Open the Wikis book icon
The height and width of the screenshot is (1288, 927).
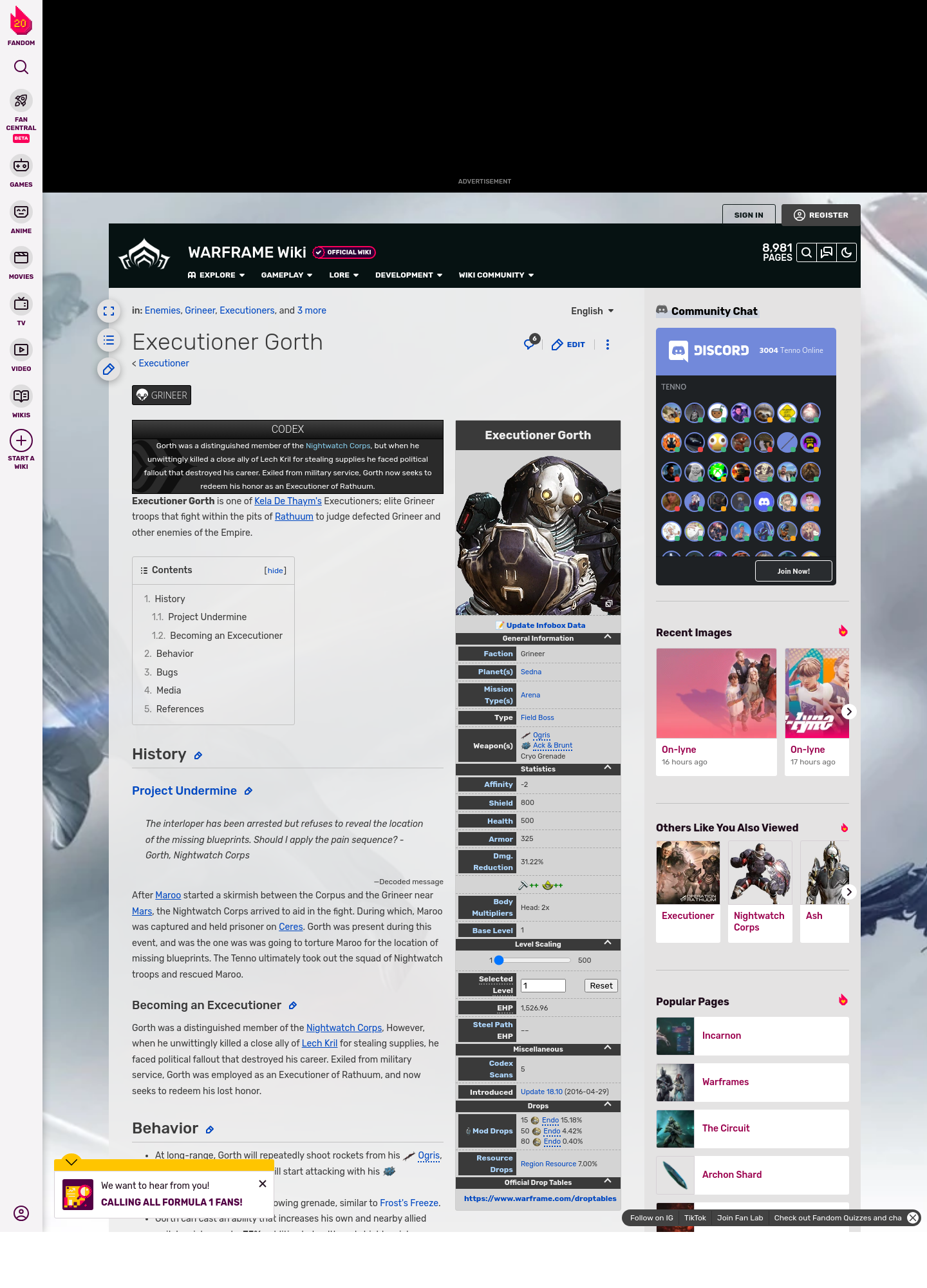[x=21, y=395]
